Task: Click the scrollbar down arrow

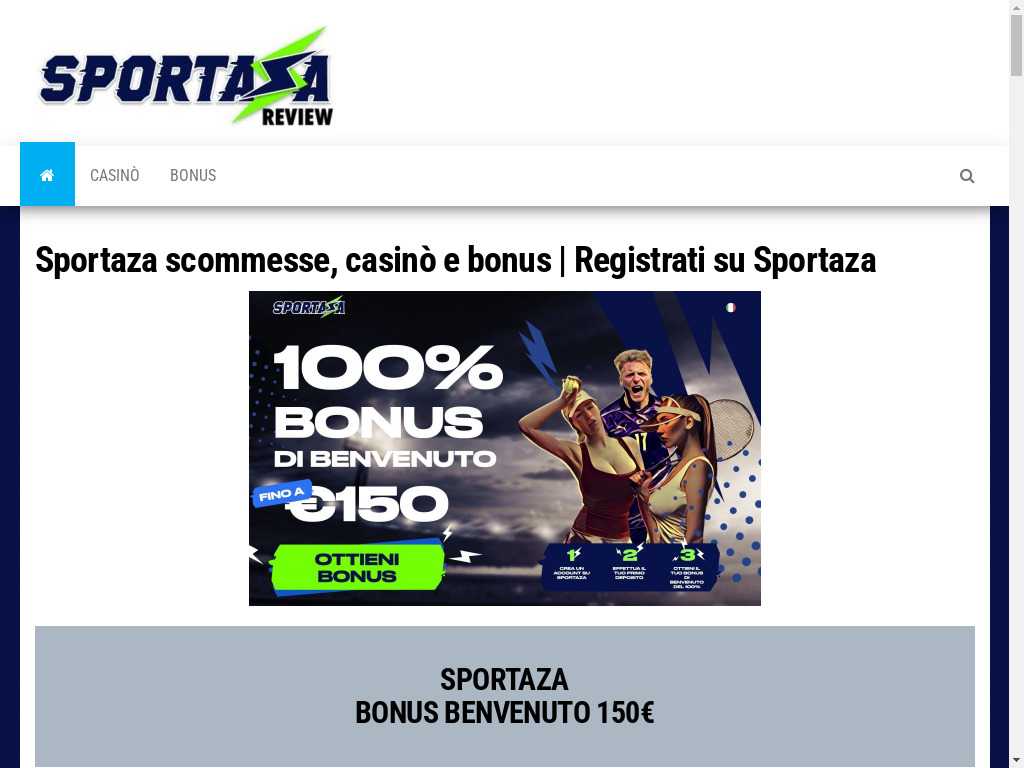Action: 1016,761
